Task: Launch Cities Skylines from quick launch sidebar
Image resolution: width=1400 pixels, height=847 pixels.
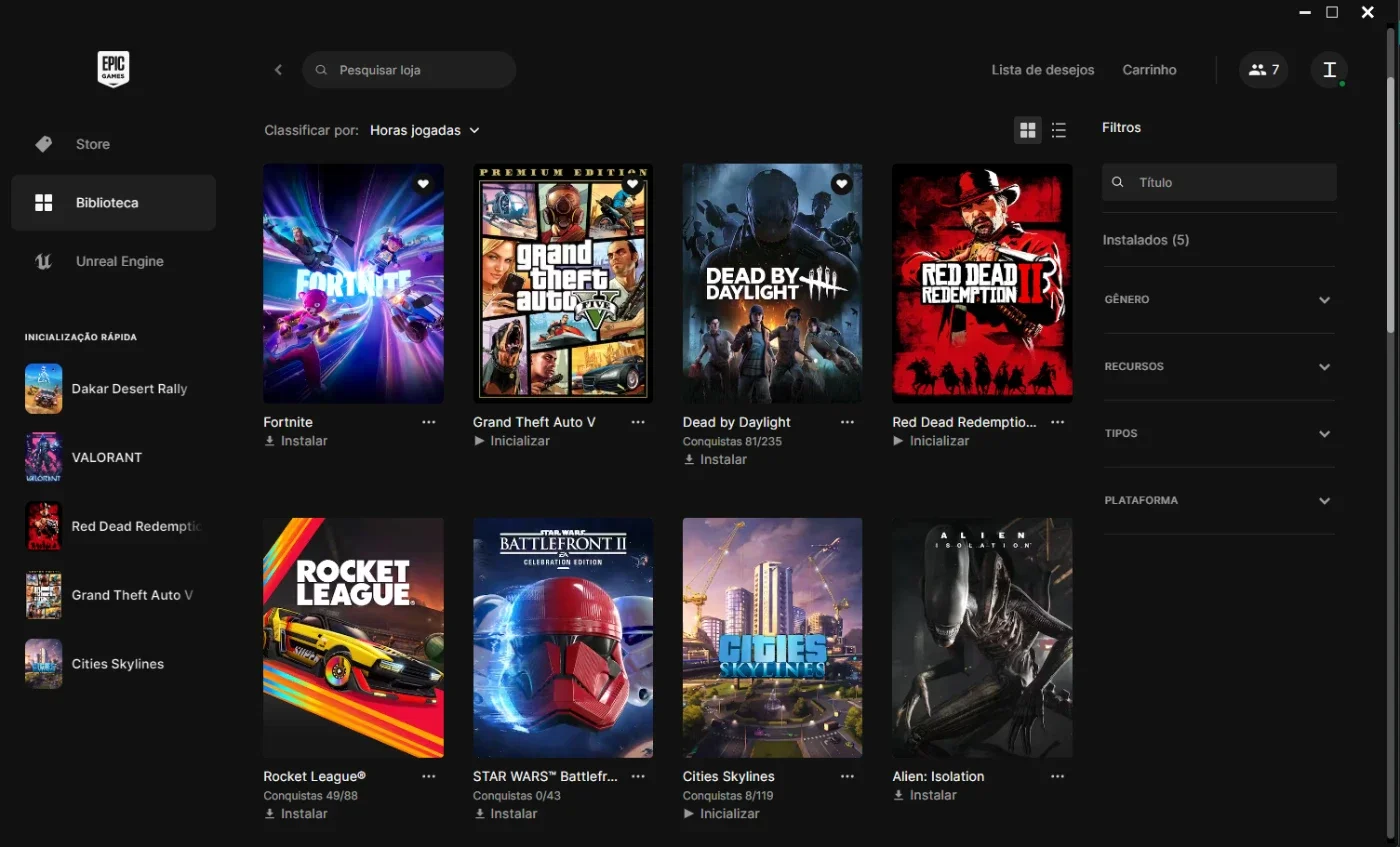Action: [x=113, y=664]
